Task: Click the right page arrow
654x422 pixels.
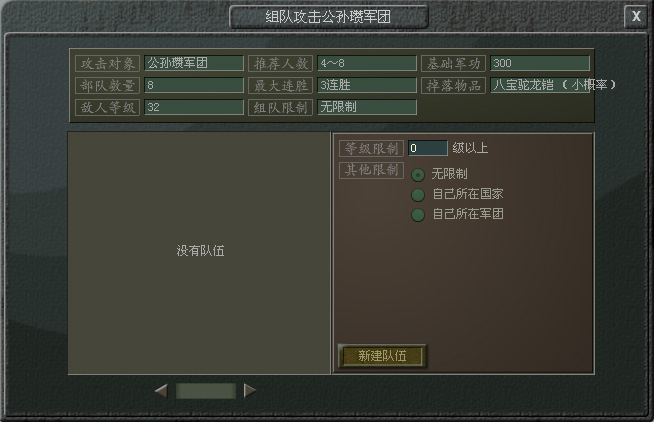Action: point(250,391)
